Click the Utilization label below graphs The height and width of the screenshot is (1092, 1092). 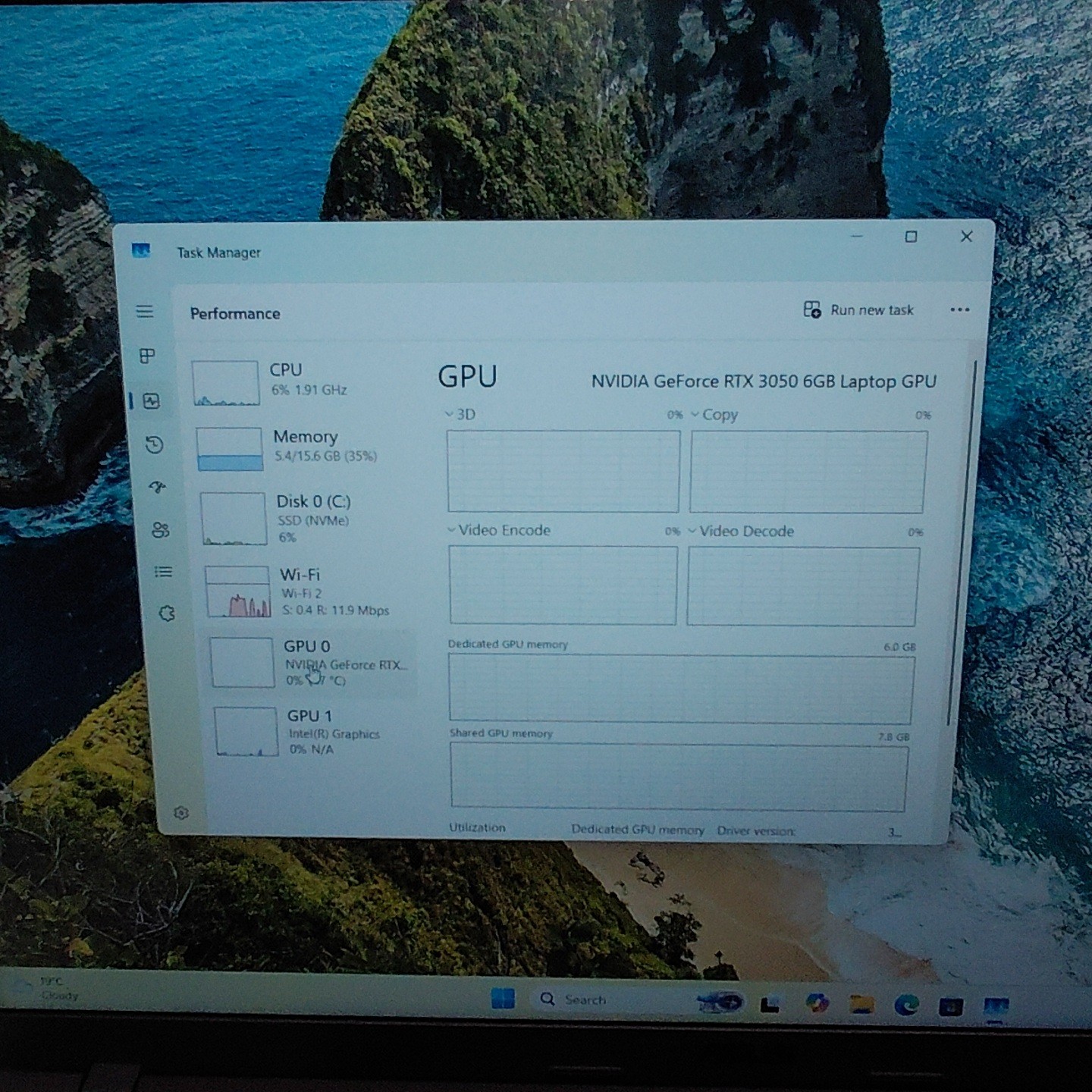pyautogui.click(x=477, y=827)
